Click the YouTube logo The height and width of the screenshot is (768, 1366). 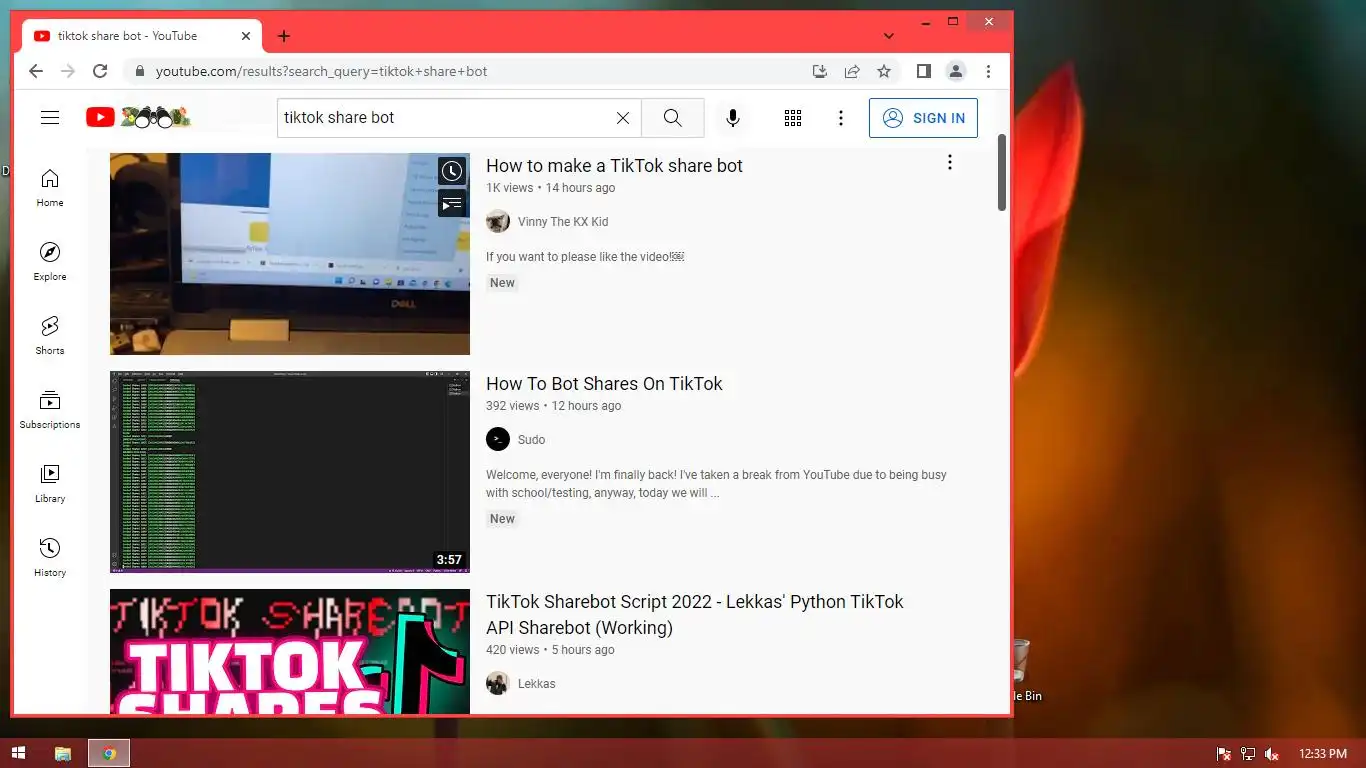(138, 117)
